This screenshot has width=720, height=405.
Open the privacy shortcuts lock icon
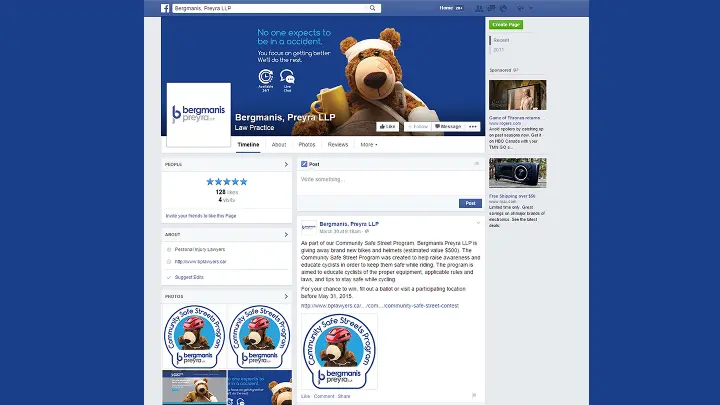[x=520, y=8]
